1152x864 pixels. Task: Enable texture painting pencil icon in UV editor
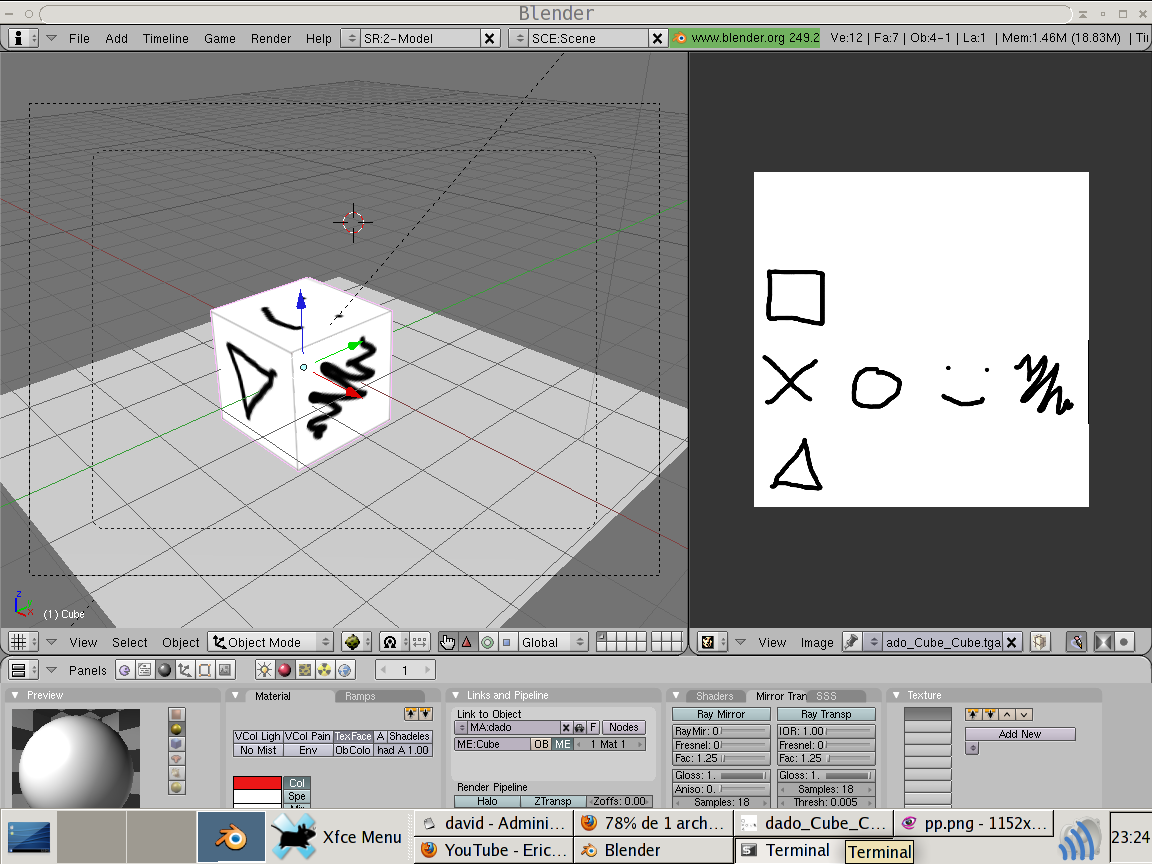(1076, 642)
